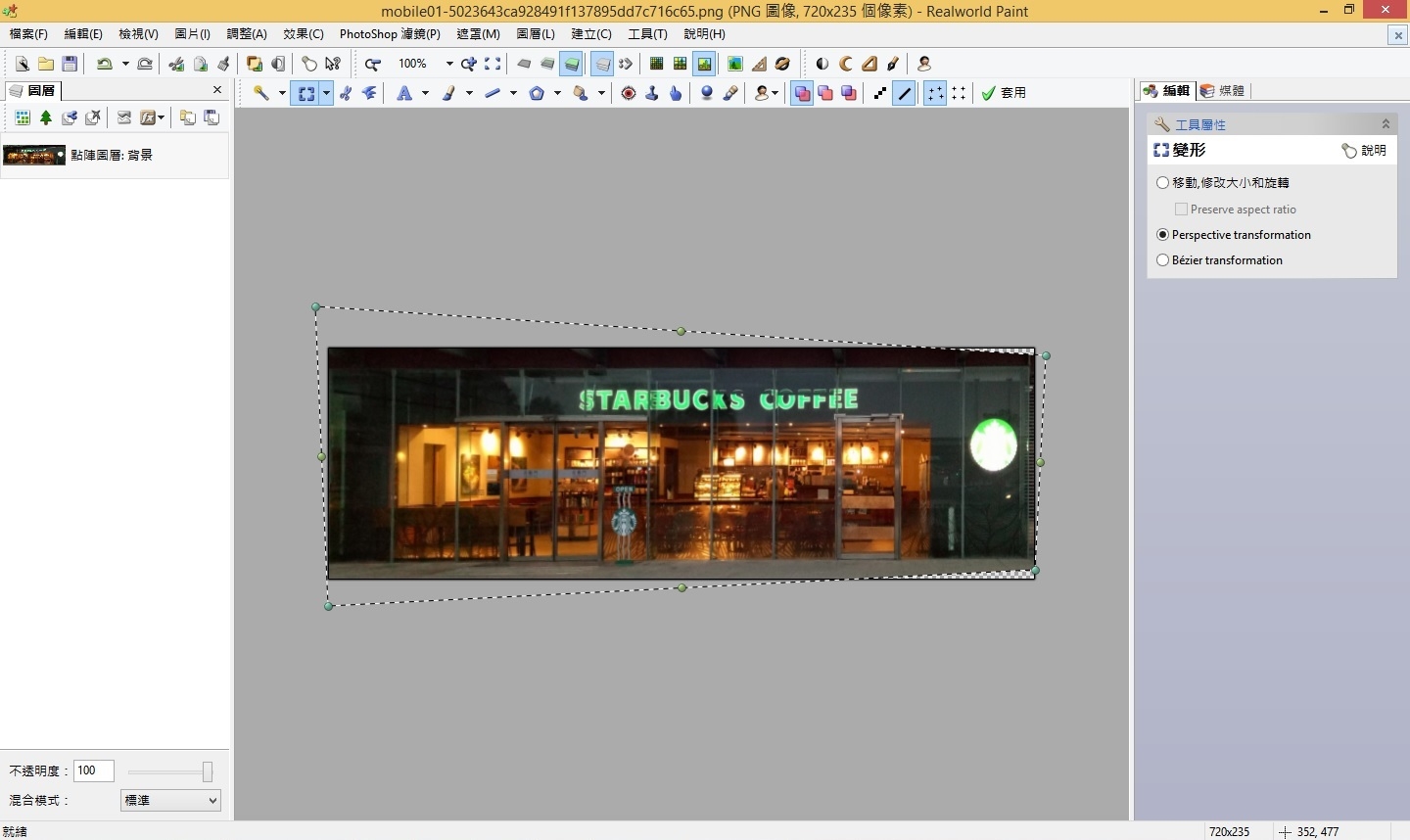
Task: Click the black-white contrast circle icon
Action: (822, 64)
